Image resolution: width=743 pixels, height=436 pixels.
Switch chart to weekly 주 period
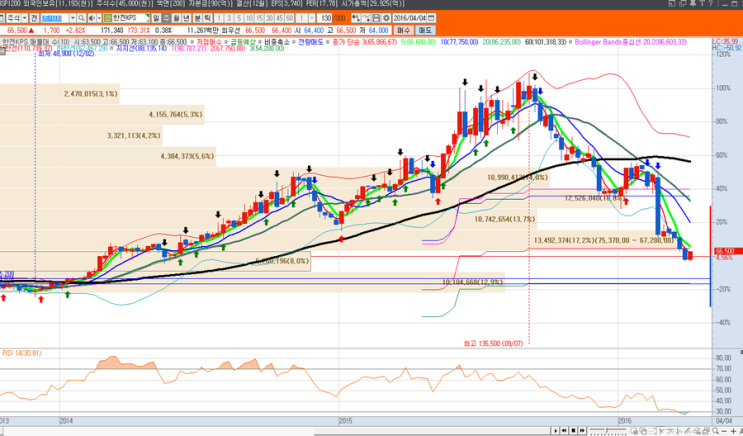166,18
